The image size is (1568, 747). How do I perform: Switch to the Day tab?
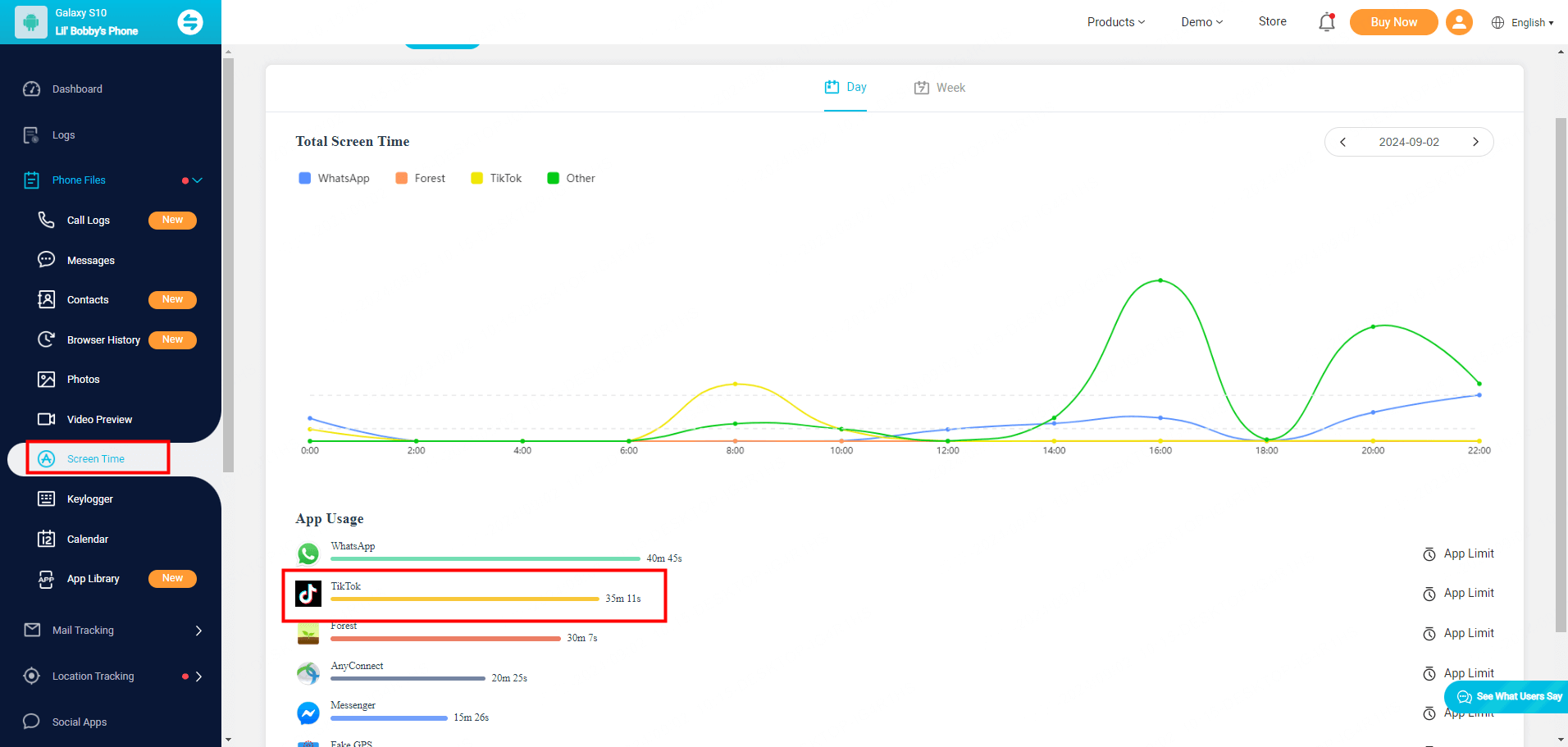click(x=846, y=87)
